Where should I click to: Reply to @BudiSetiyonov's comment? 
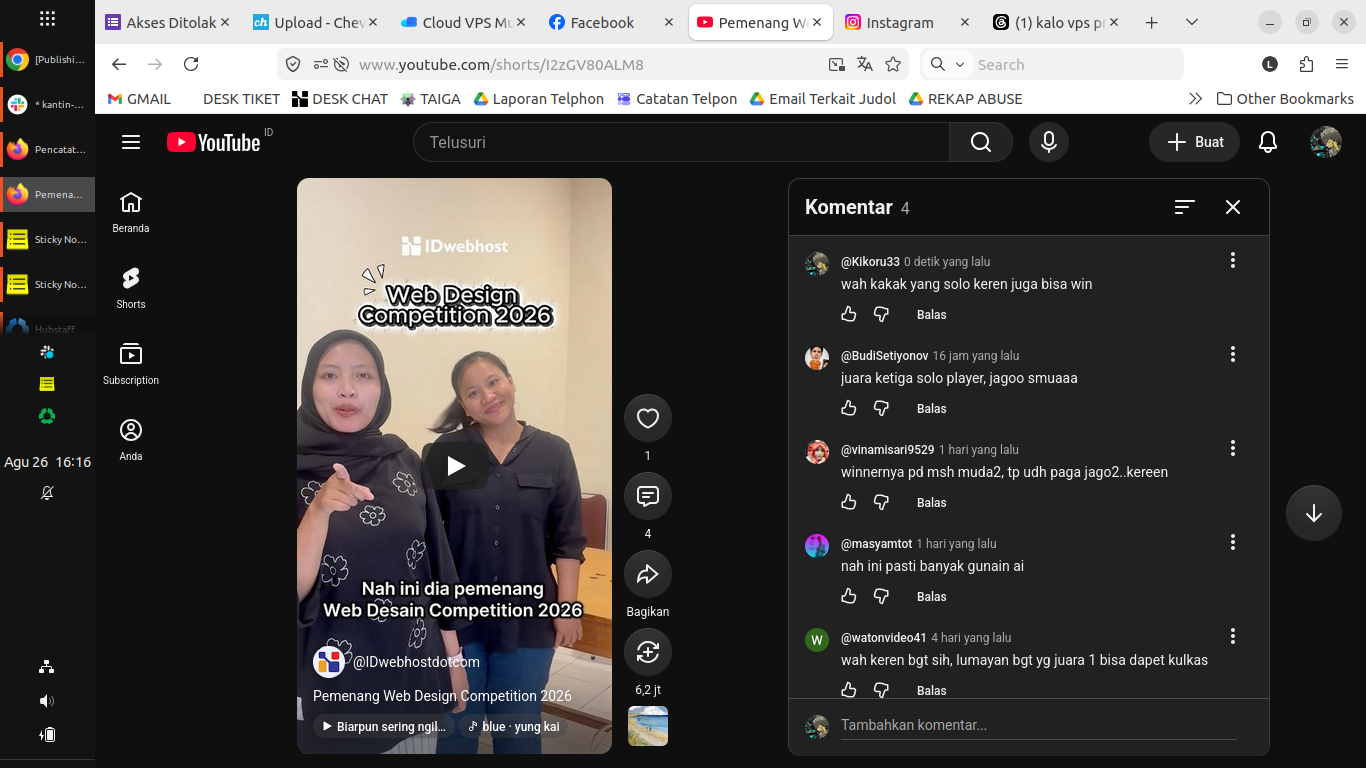coord(931,408)
